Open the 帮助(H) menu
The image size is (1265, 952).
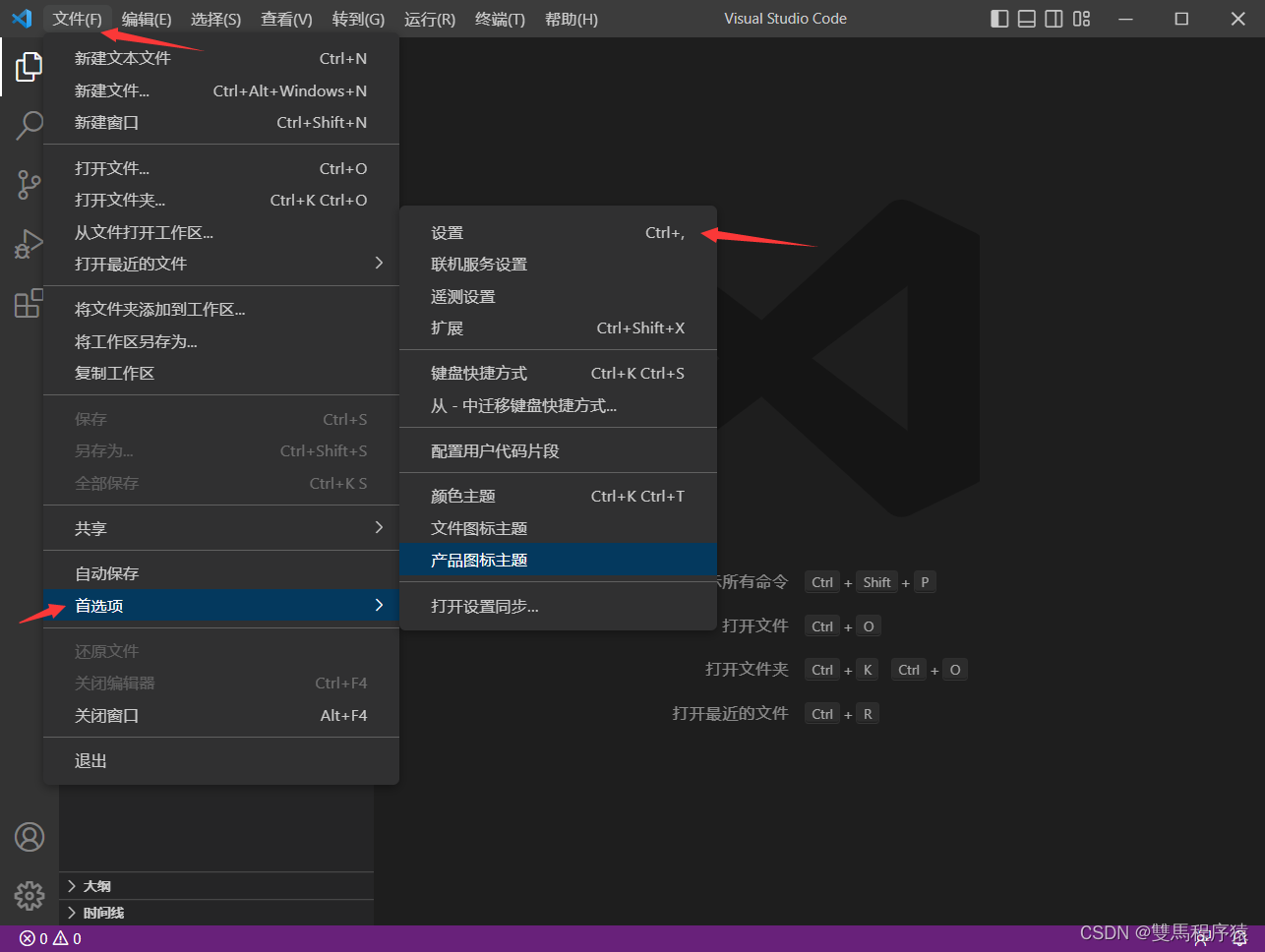(572, 19)
